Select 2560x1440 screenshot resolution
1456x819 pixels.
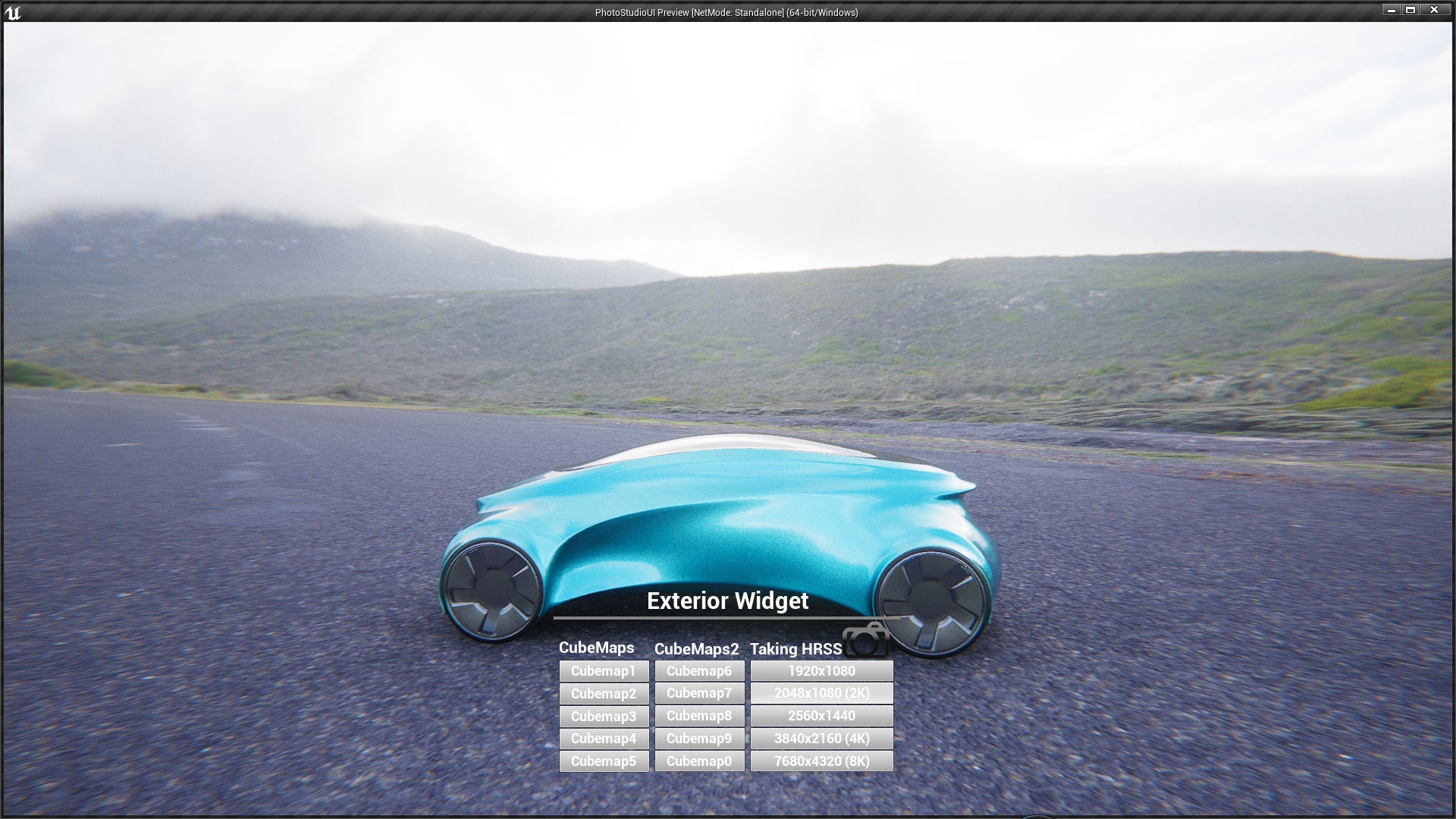click(821, 716)
